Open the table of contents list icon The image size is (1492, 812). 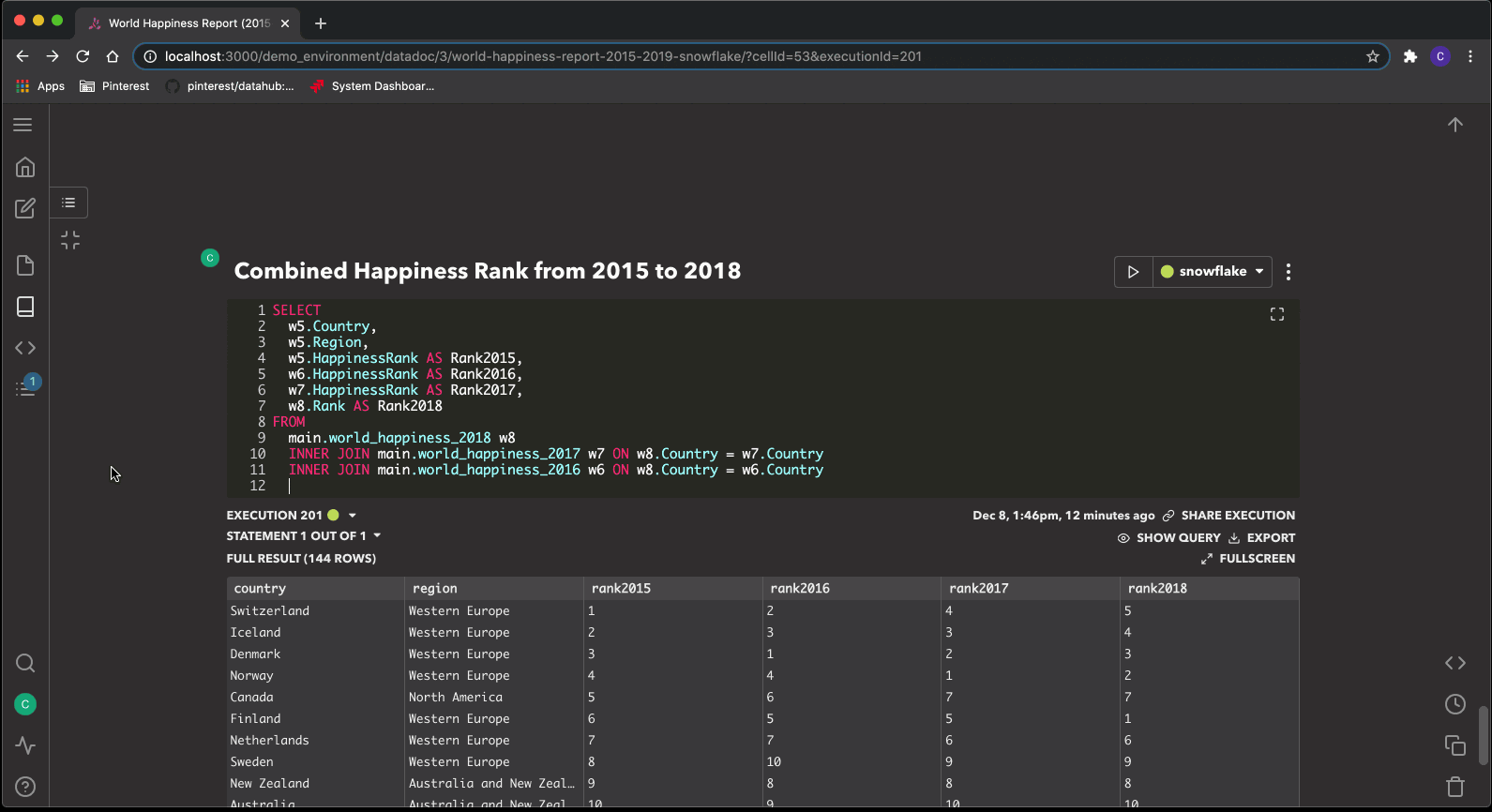pyautogui.click(x=68, y=203)
